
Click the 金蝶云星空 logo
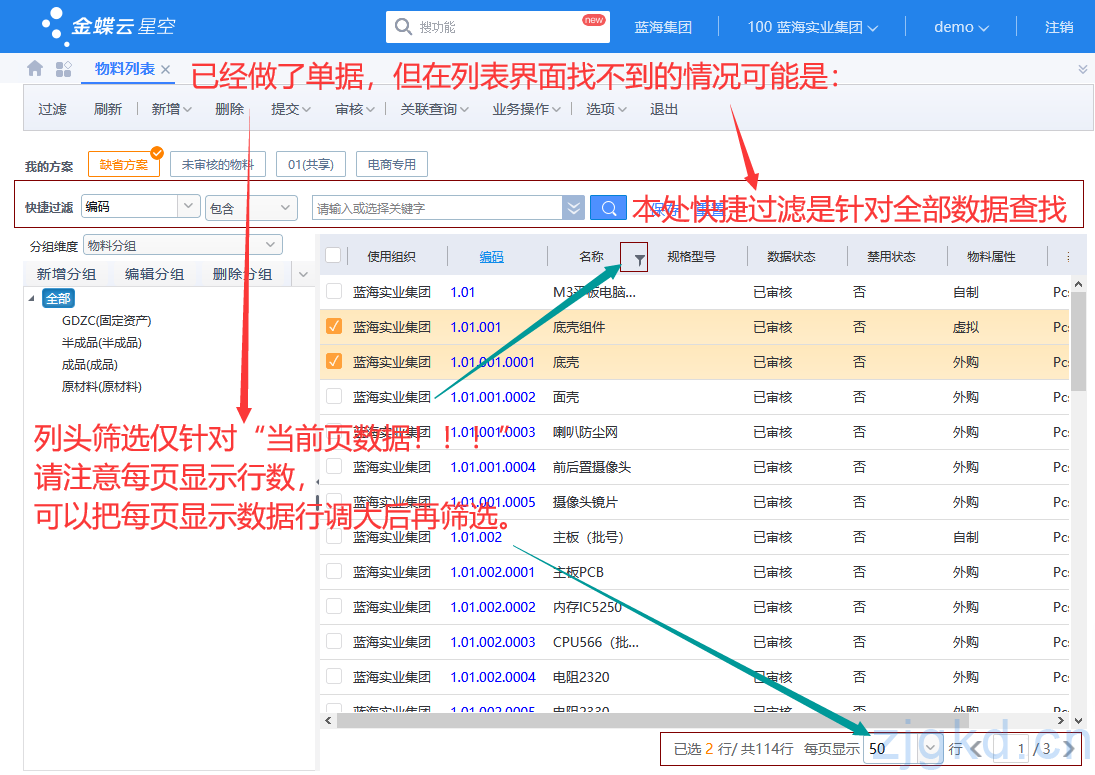(108, 27)
